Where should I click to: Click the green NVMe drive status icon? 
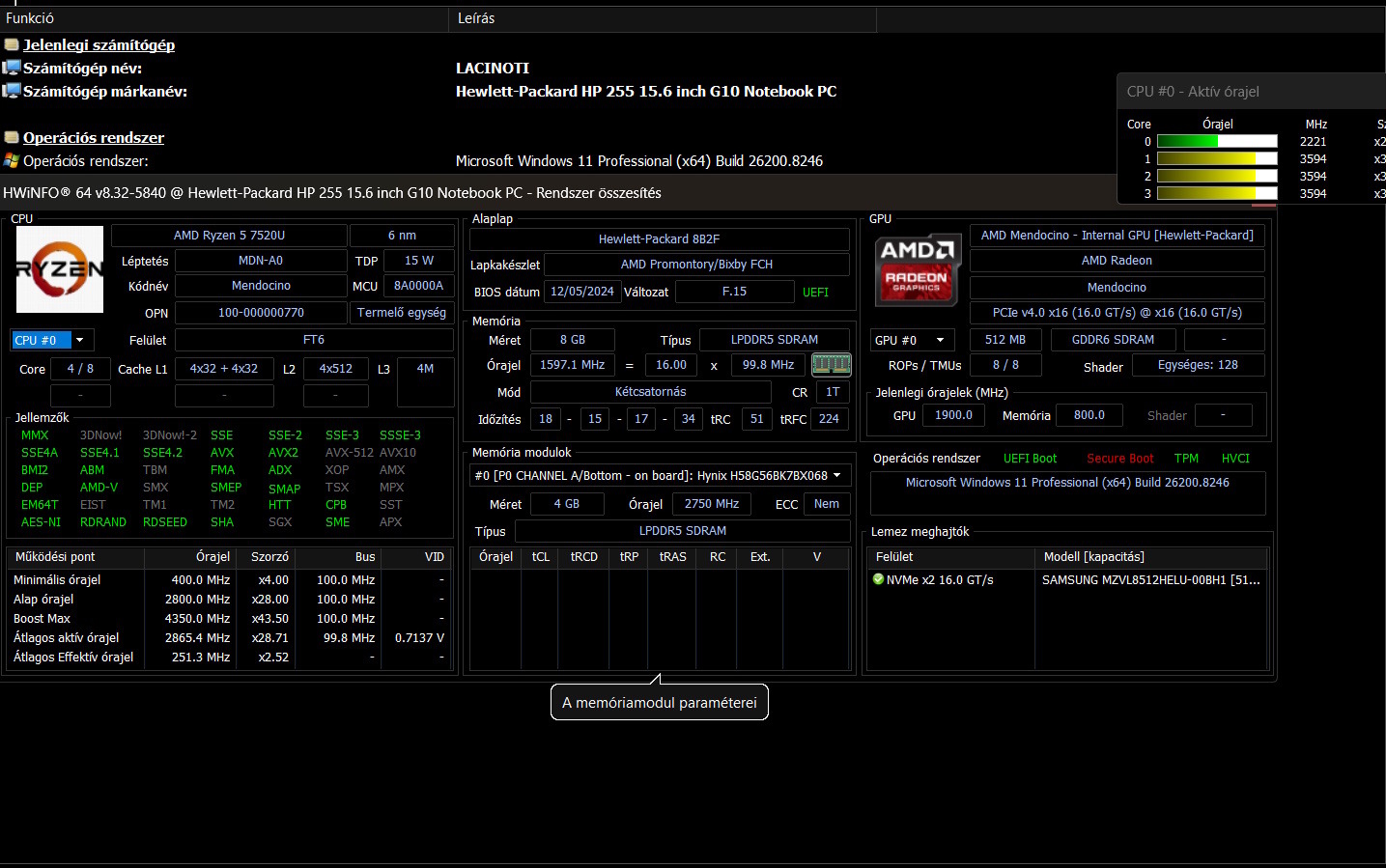[x=878, y=579]
